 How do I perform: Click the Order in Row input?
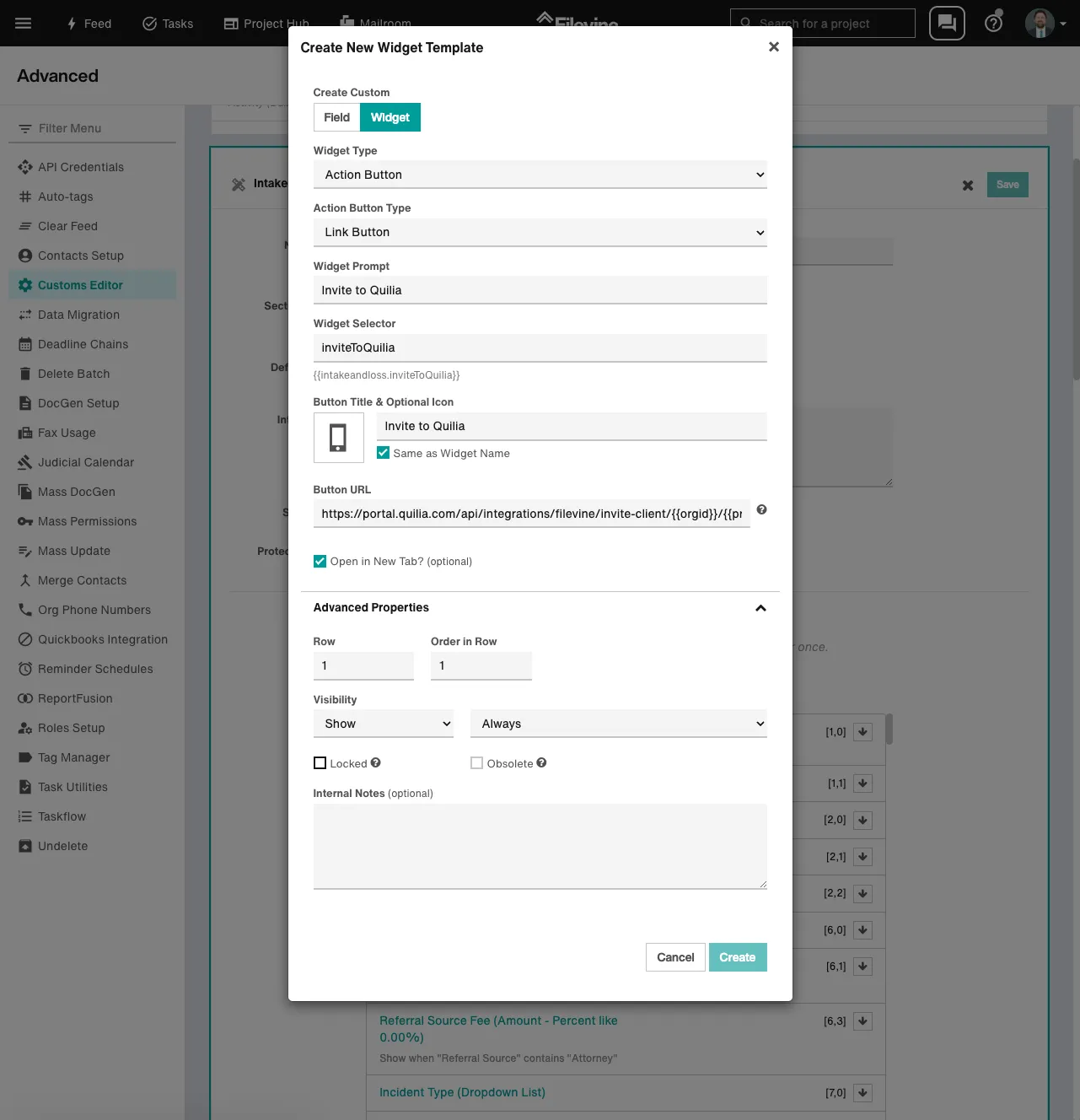[x=481, y=665]
